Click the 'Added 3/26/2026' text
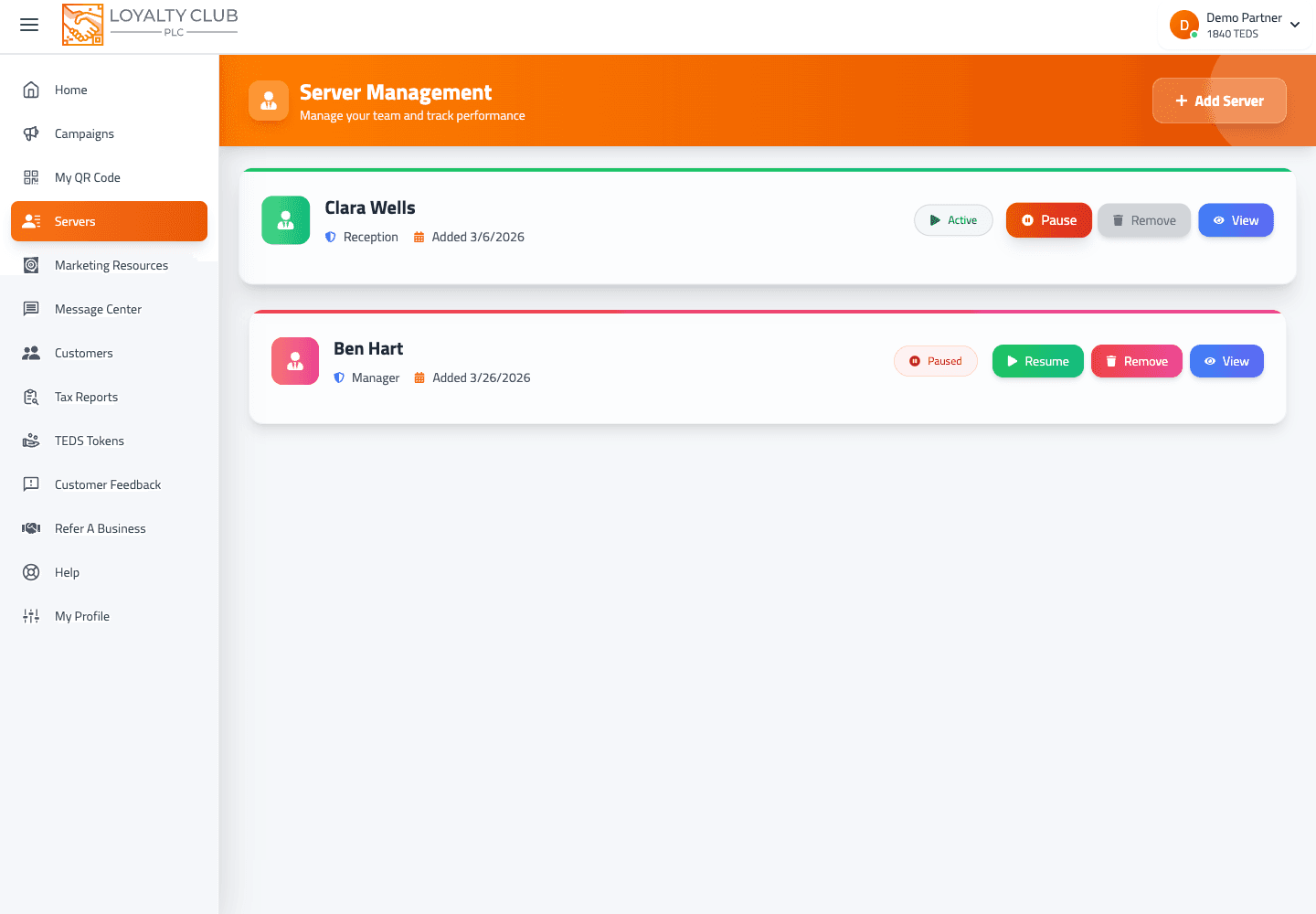Screen dimensions: 1316x914 (x=482, y=377)
